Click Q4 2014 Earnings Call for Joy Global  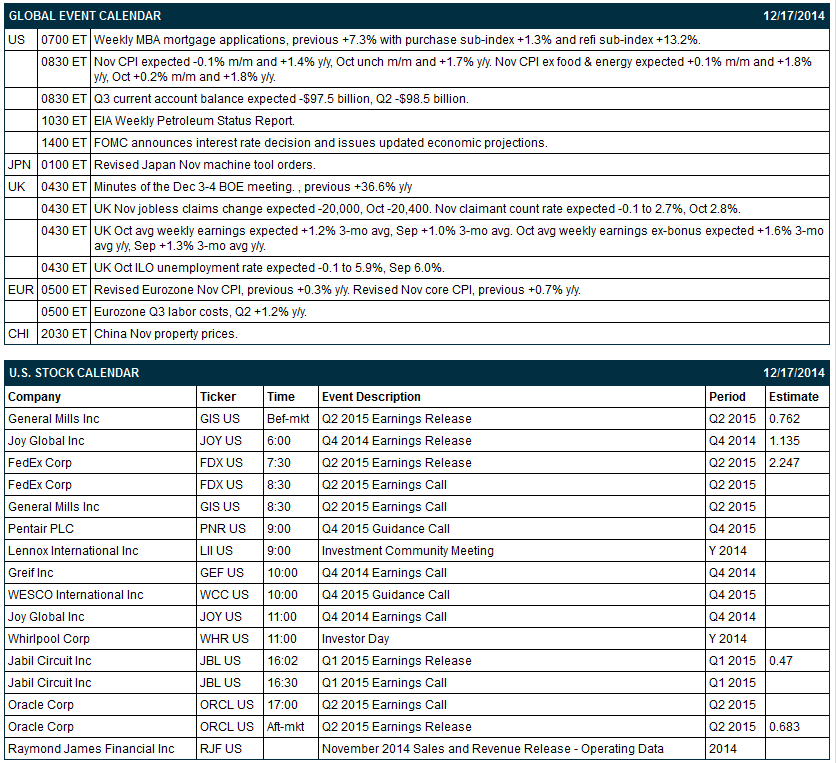[384, 617]
